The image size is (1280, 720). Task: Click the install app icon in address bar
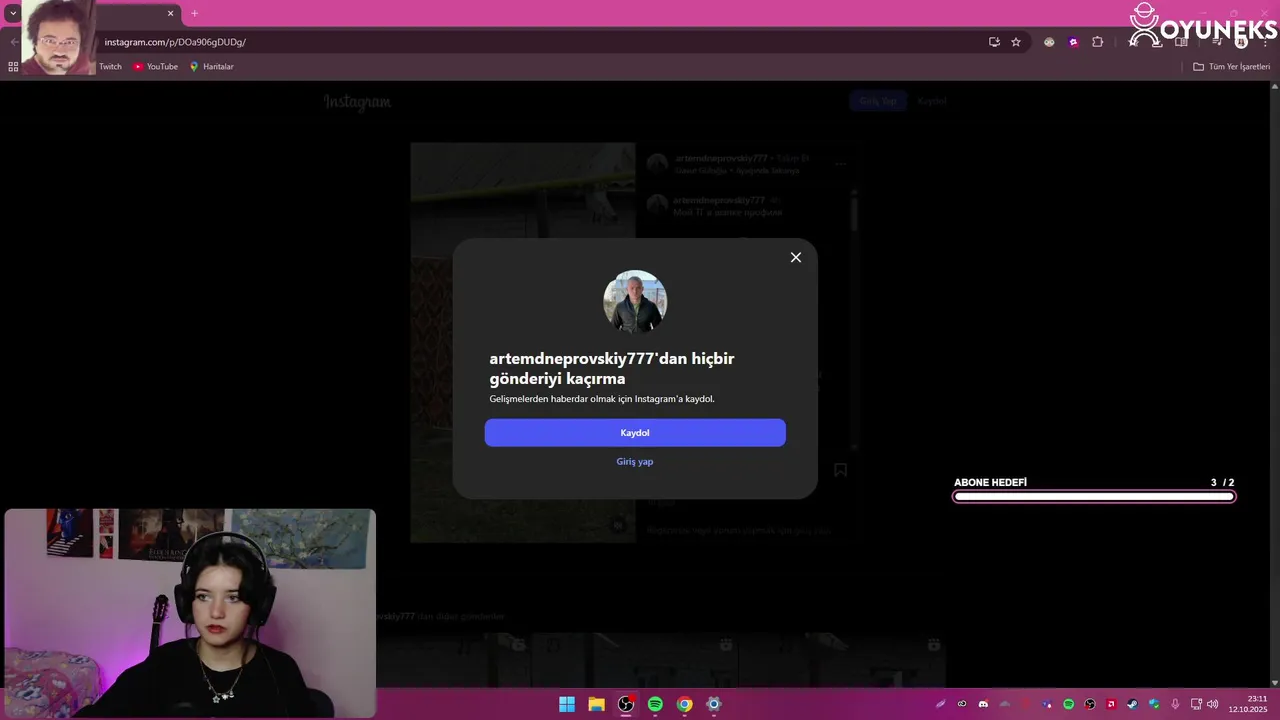pos(994,42)
